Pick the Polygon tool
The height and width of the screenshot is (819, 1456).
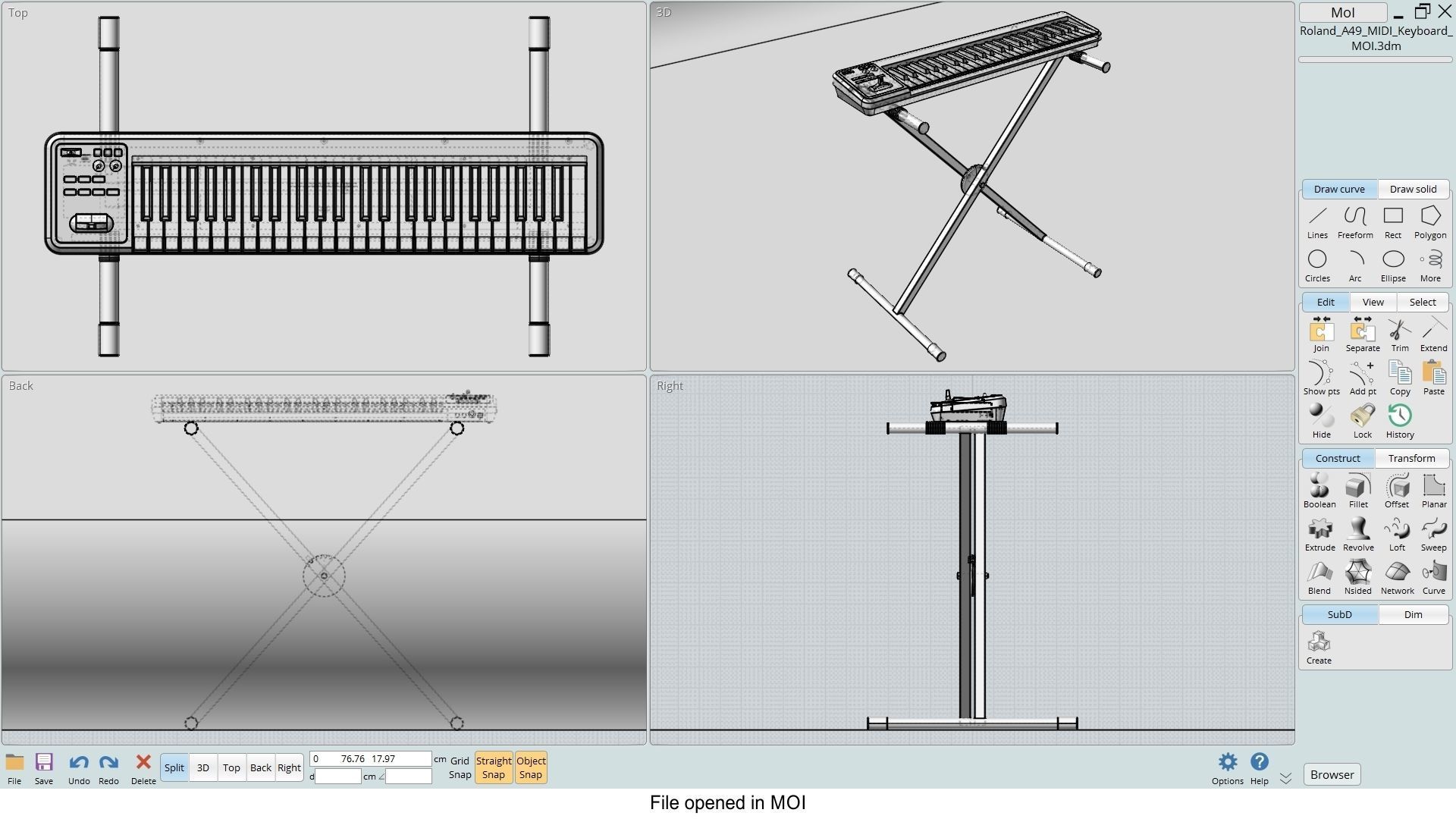(1430, 223)
